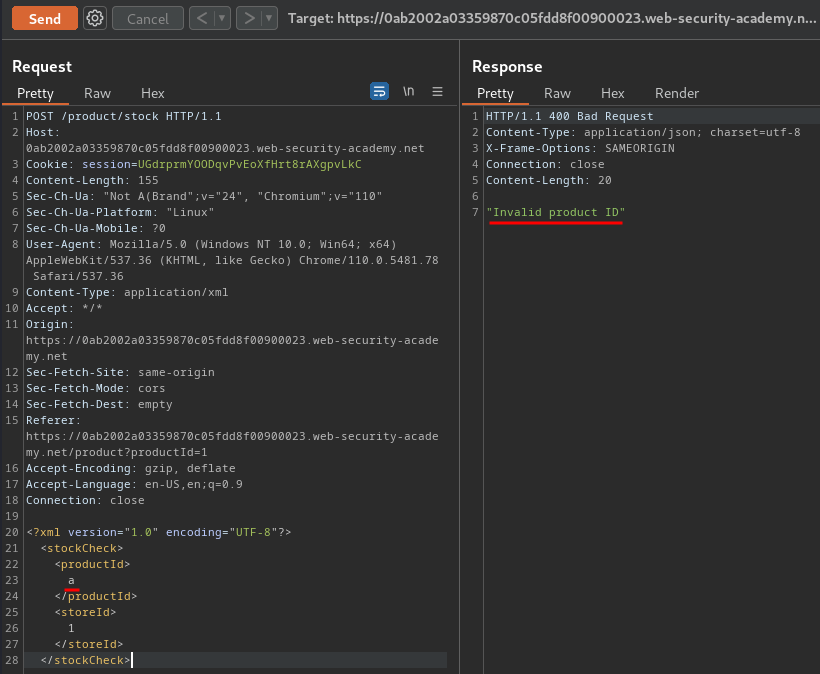Go forward to next request arrow
The image size is (820, 674).
tap(249, 18)
